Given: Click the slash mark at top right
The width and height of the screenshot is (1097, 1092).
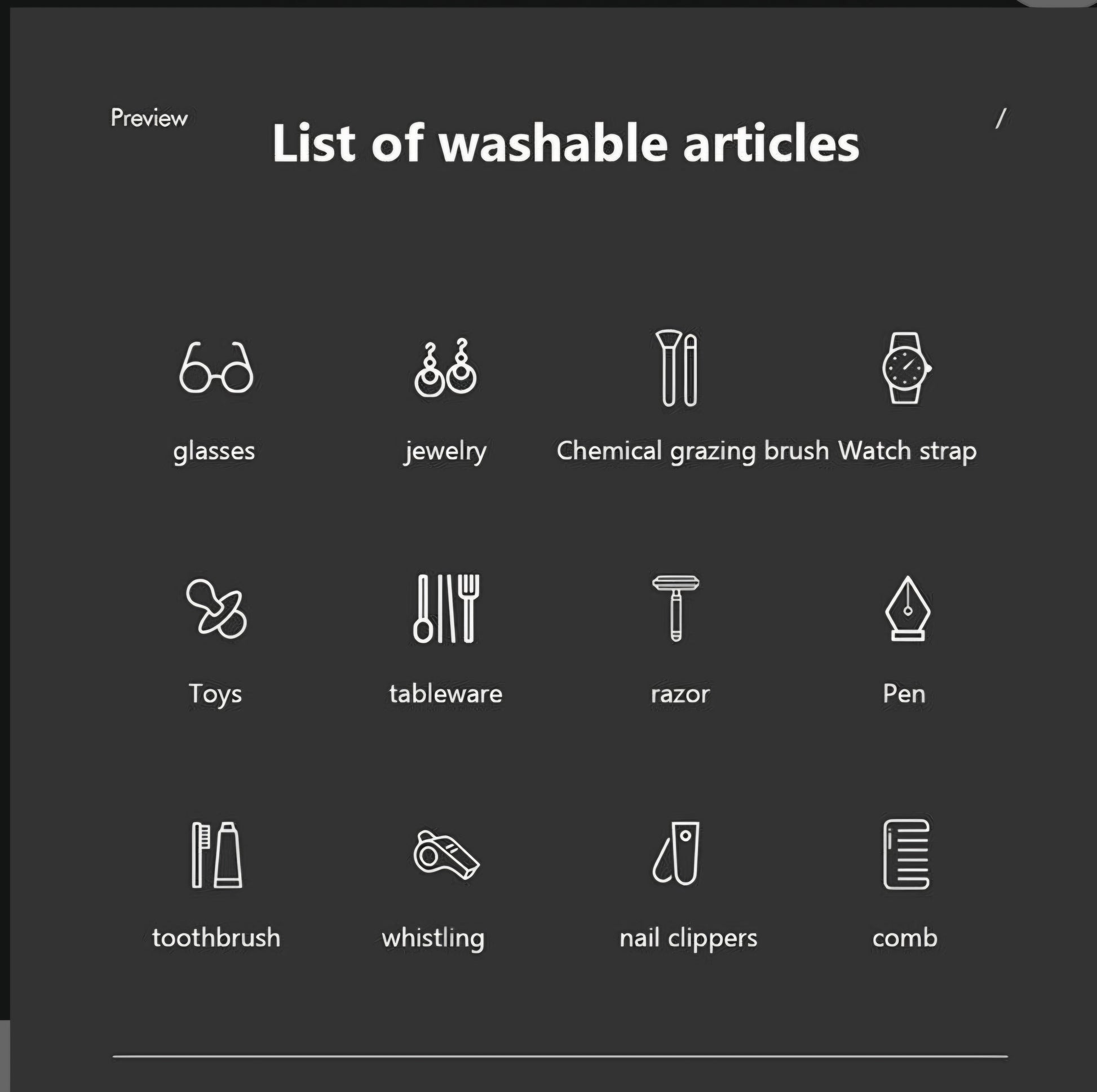Looking at the screenshot, I should click(x=1001, y=119).
